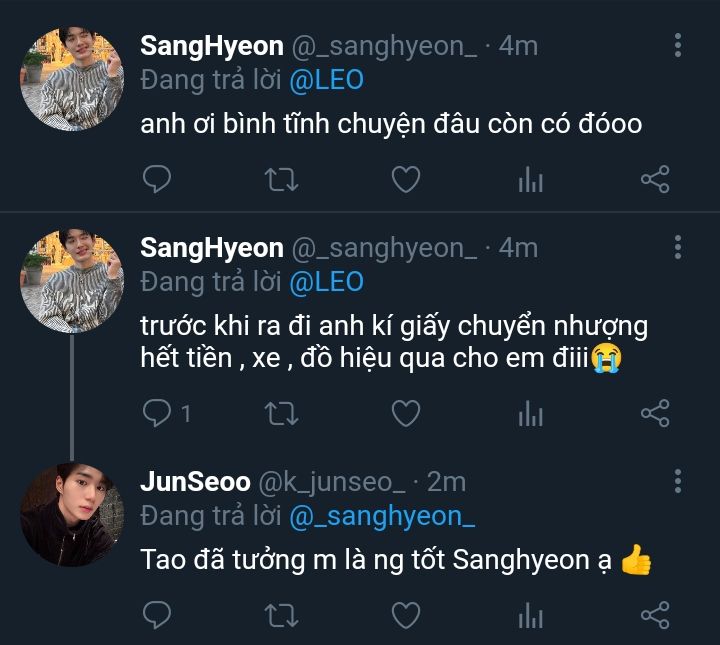This screenshot has width=720, height=645.
Task: Open more options on the first tweet
Action: point(678,45)
